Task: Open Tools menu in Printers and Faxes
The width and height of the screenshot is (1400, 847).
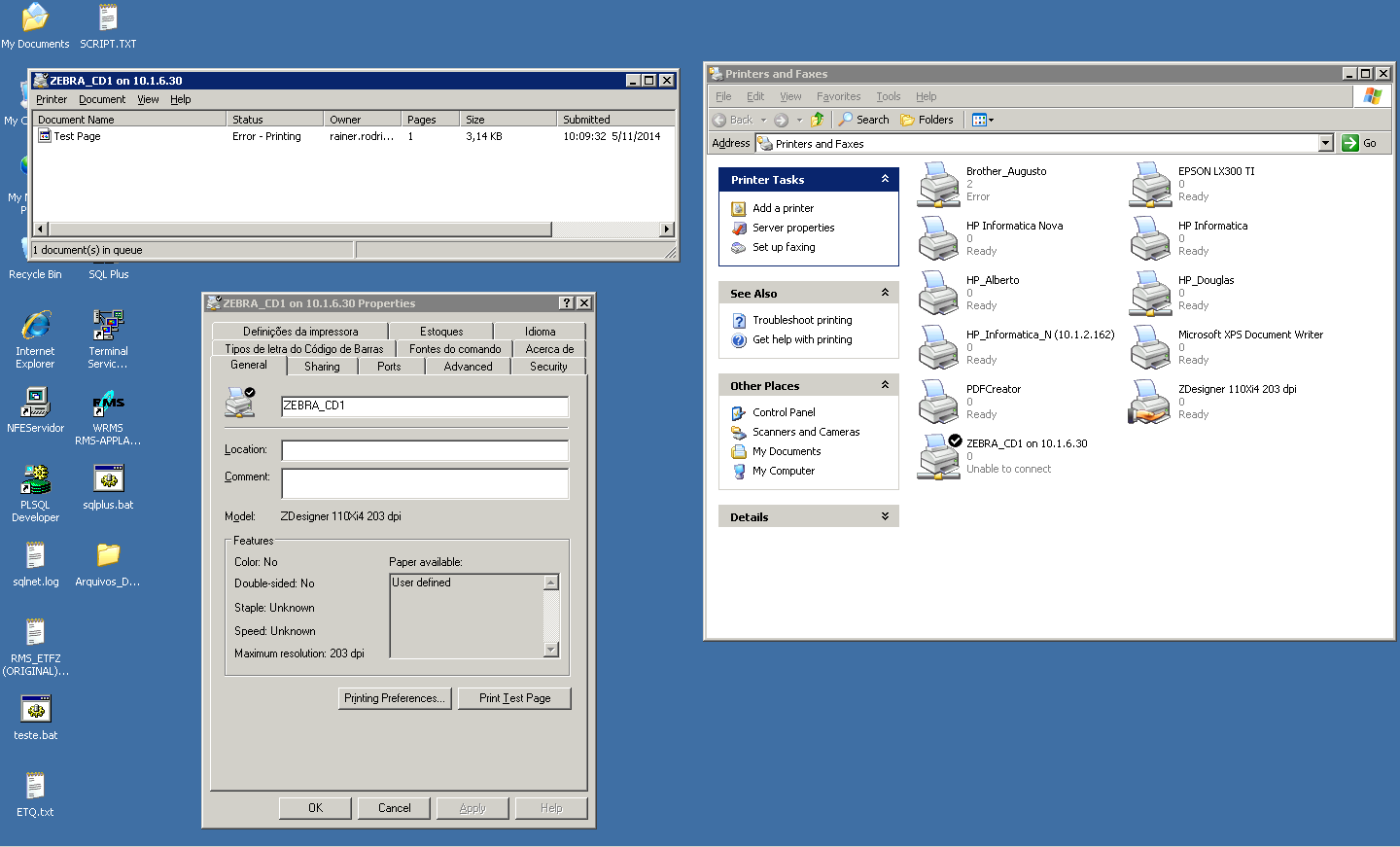Action: [888, 96]
